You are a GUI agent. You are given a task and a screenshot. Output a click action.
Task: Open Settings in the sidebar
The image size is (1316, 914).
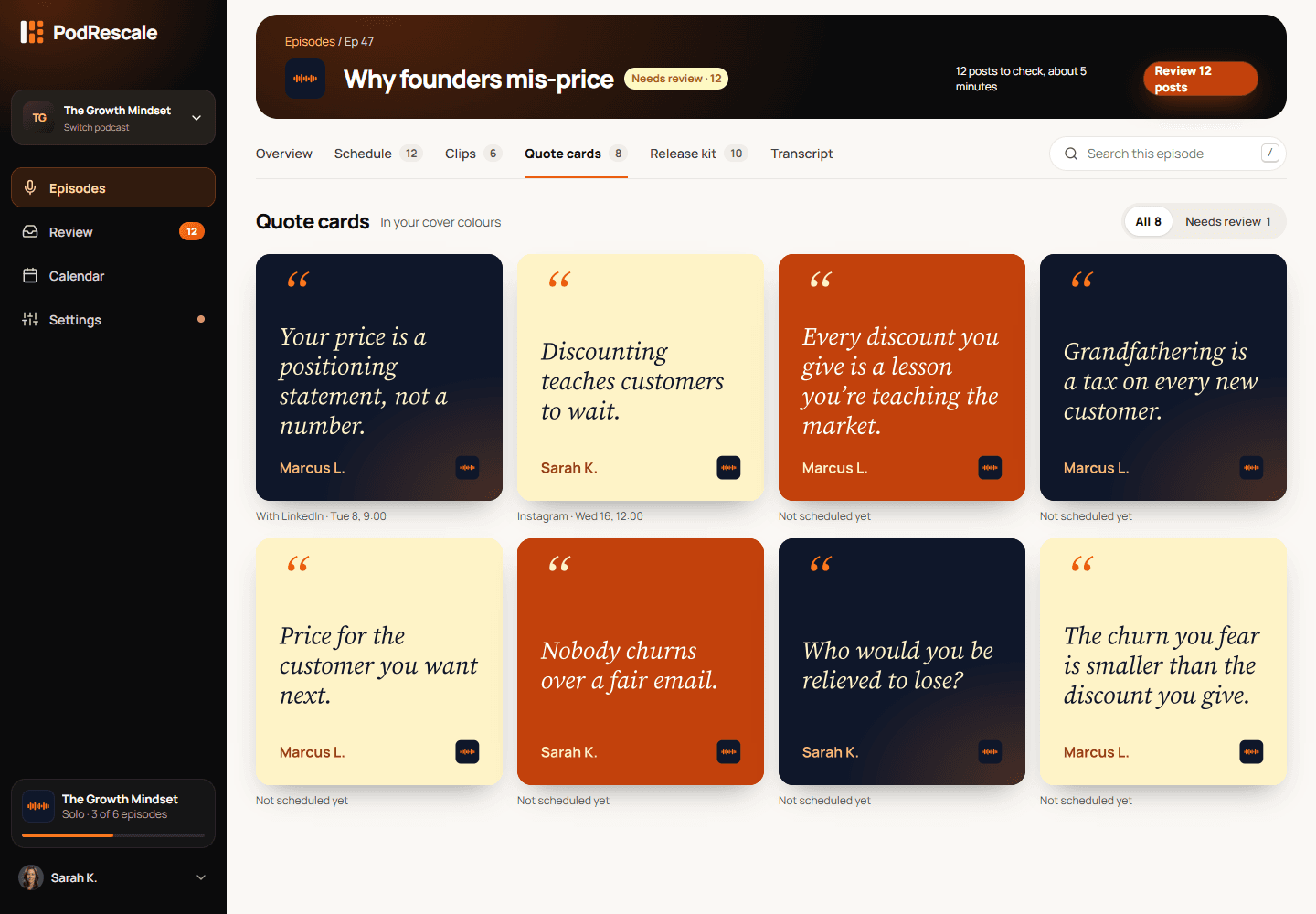[113, 319]
